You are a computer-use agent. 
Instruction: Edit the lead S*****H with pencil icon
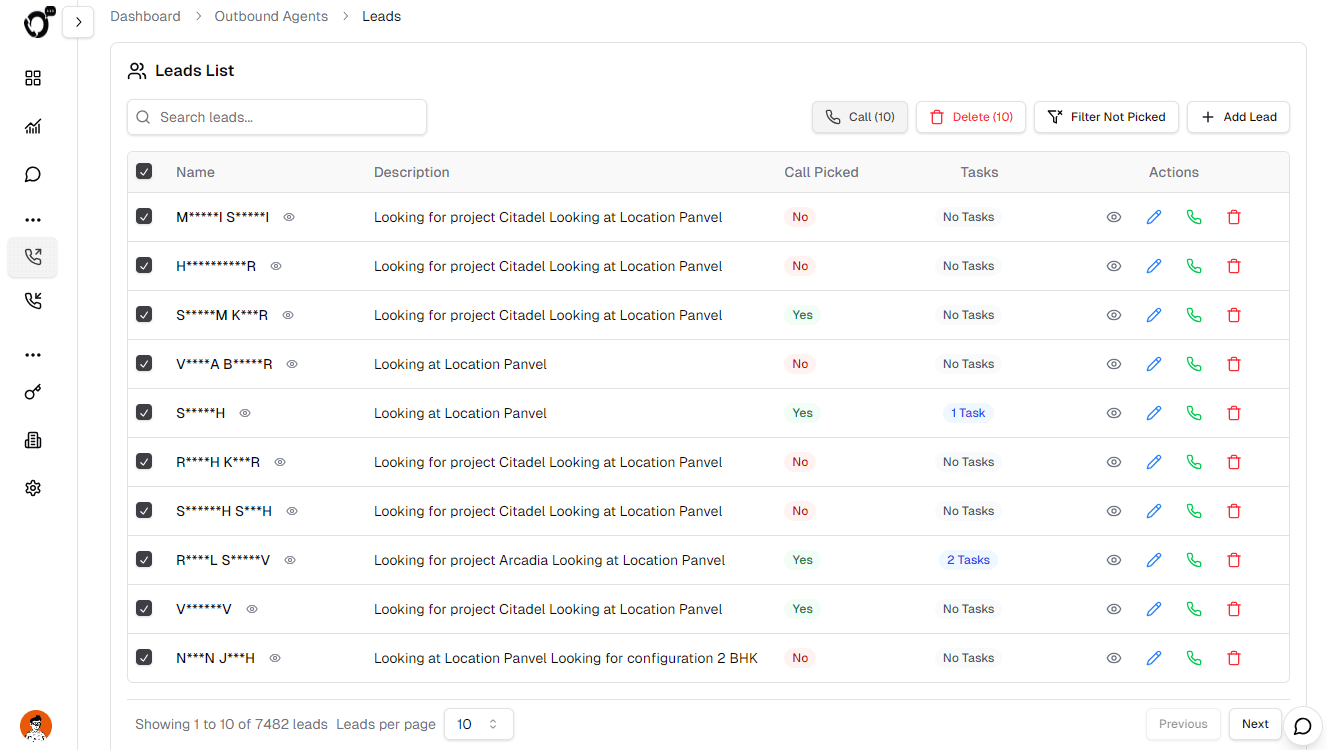(x=1154, y=412)
